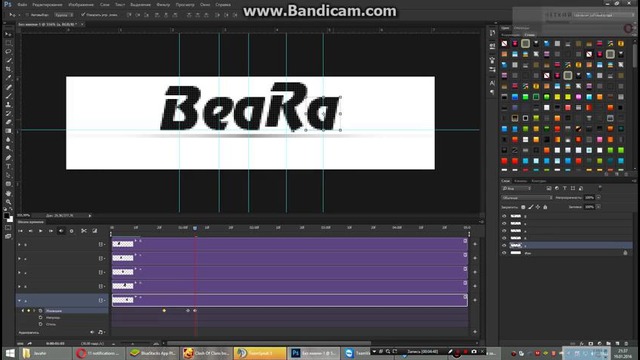Viewport: 640px width, 360px height.
Task: Select the Gradient tool
Action: pyautogui.click(x=8, y=131)
